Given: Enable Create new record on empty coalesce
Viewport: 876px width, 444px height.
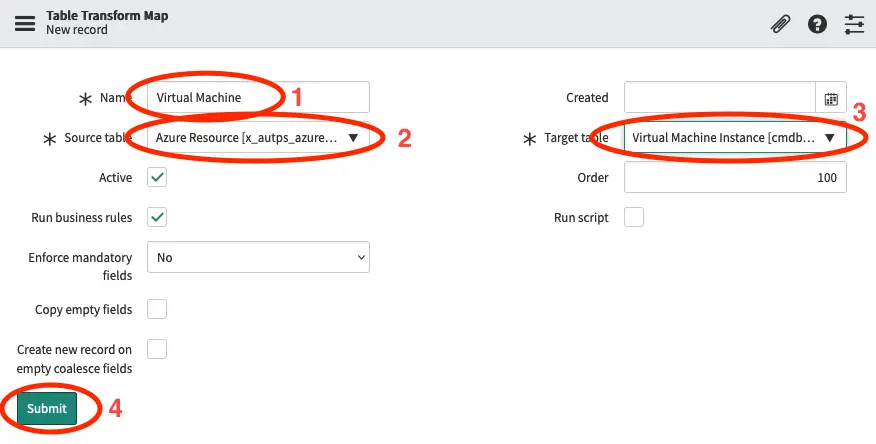Looking at the screenshot, I should pos(157,349).
